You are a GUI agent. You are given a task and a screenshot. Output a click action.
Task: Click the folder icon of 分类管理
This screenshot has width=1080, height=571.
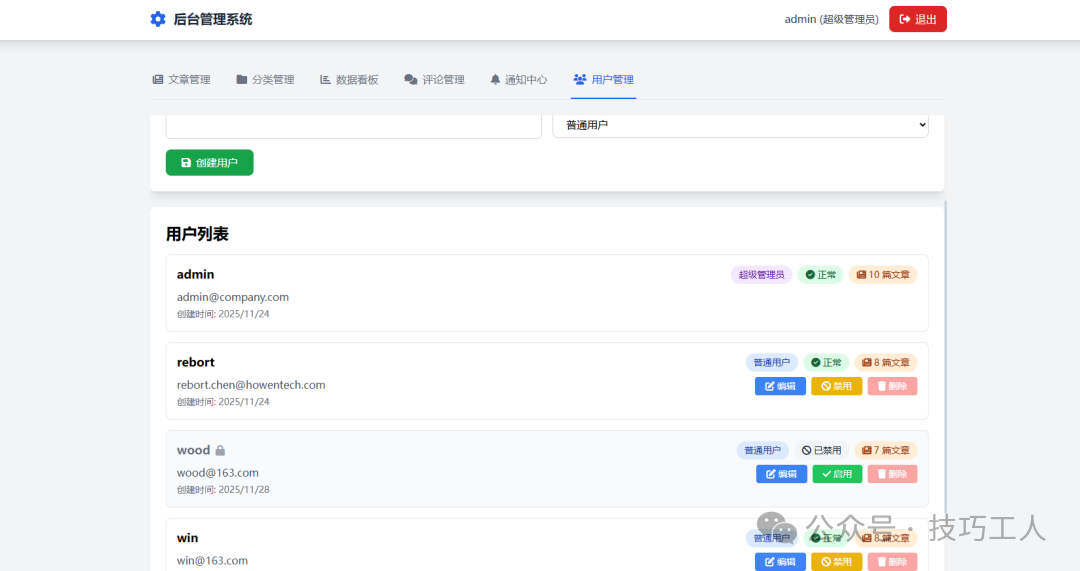242,79
